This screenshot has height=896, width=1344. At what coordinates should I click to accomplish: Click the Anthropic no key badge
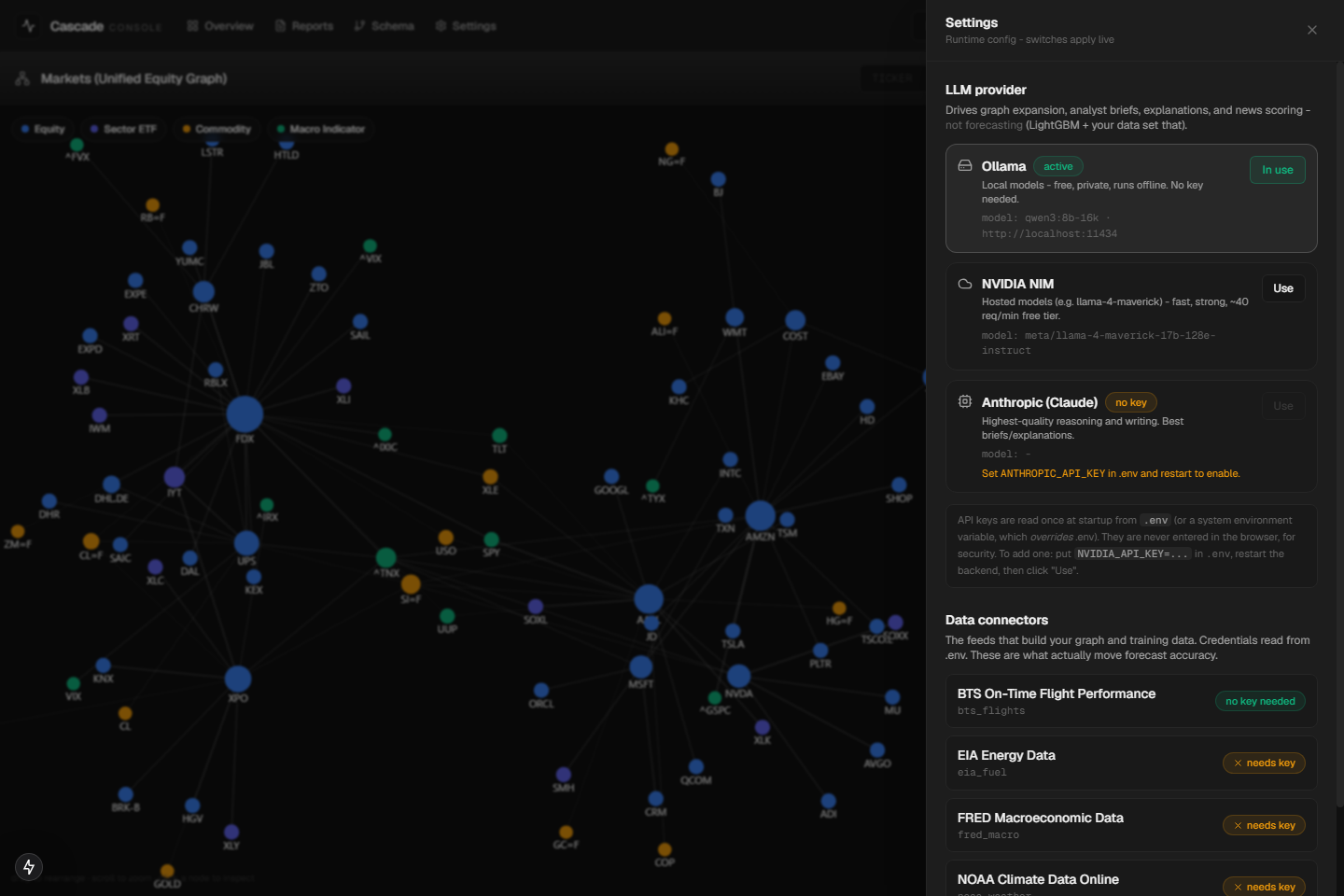click(1131, 402)
